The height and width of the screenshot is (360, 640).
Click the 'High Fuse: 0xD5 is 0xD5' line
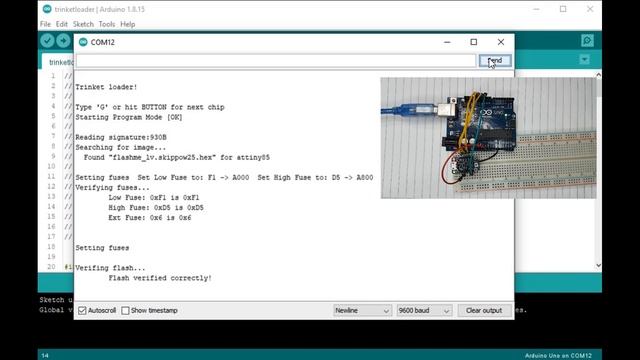tap(156, 208)
